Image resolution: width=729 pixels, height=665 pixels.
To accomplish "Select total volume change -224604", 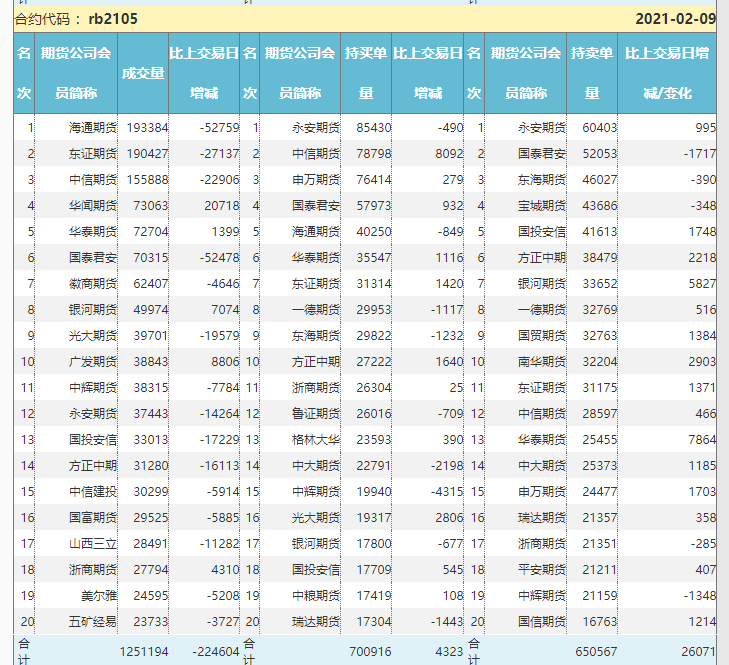I will (x=216, y=652).
